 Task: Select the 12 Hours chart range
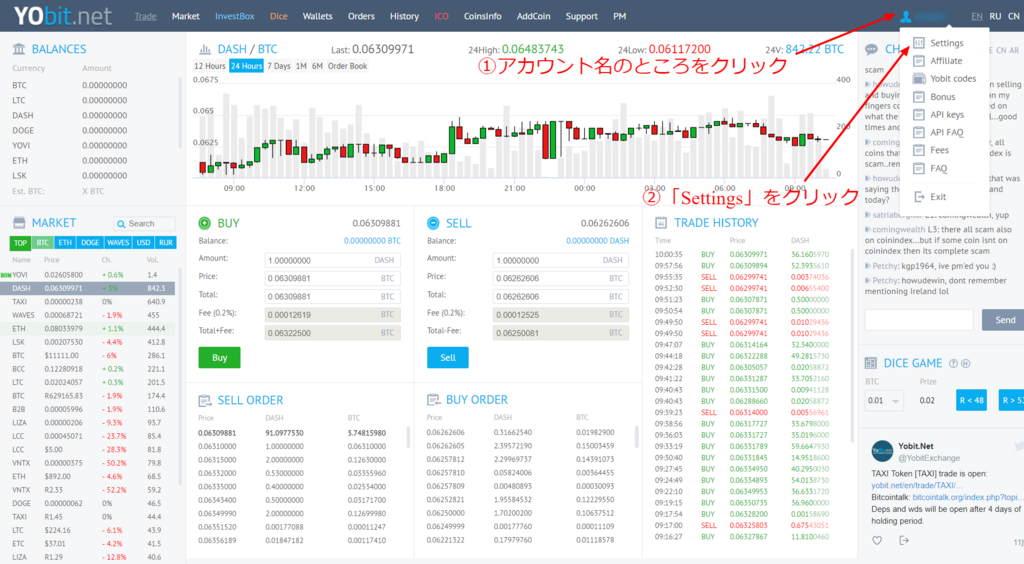tap(209, 66)
